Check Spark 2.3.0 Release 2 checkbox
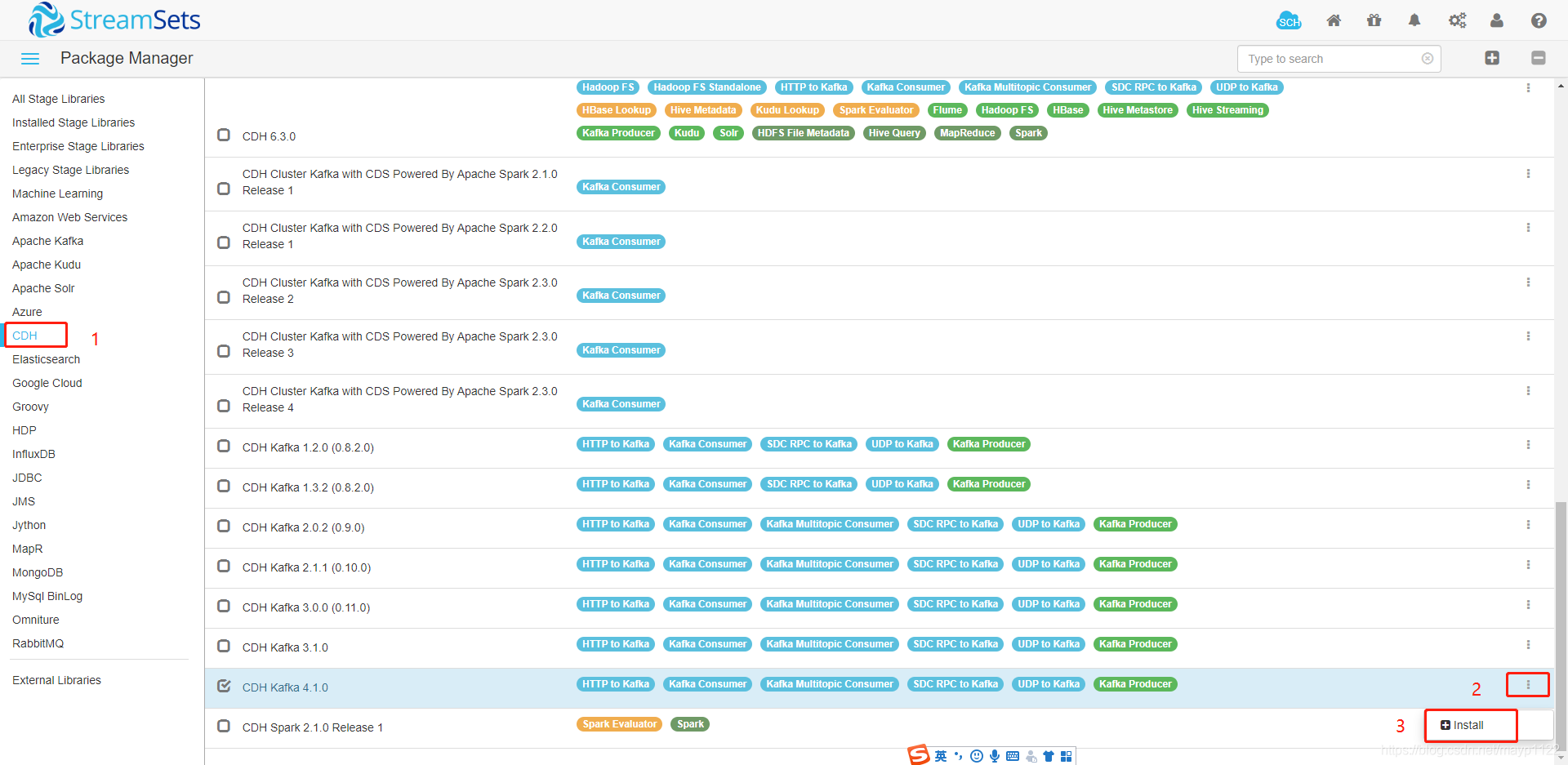The height and width of the screenshot is (765, 1568). tap(224, 297)
